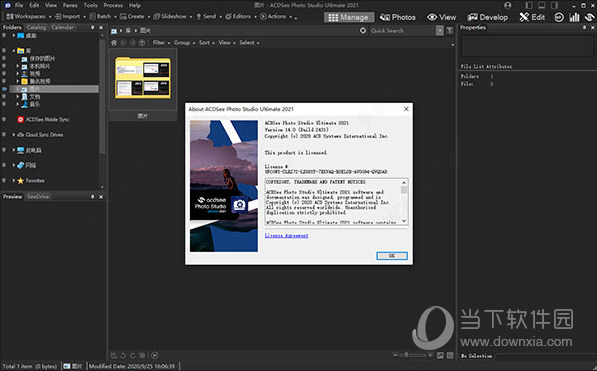Select the Folders pane tab

(12, 27)
